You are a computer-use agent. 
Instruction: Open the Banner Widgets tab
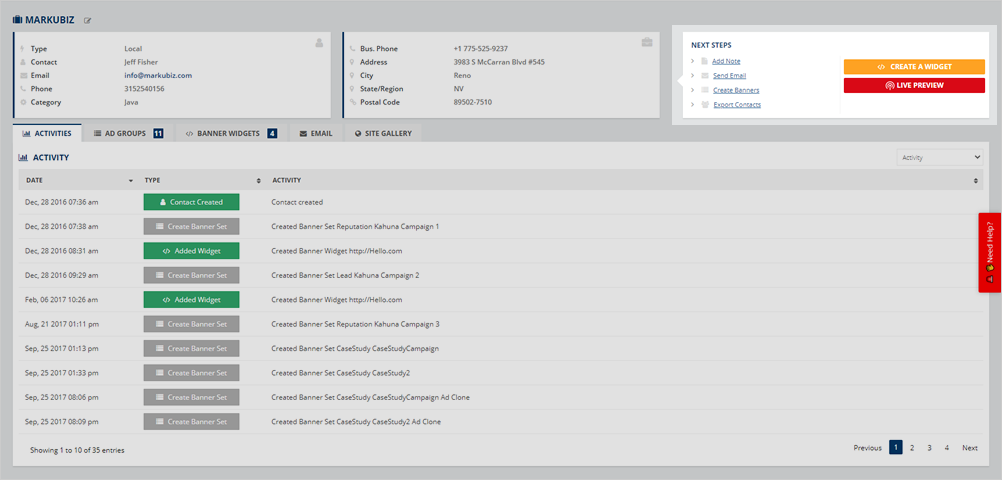pos(231,133)
